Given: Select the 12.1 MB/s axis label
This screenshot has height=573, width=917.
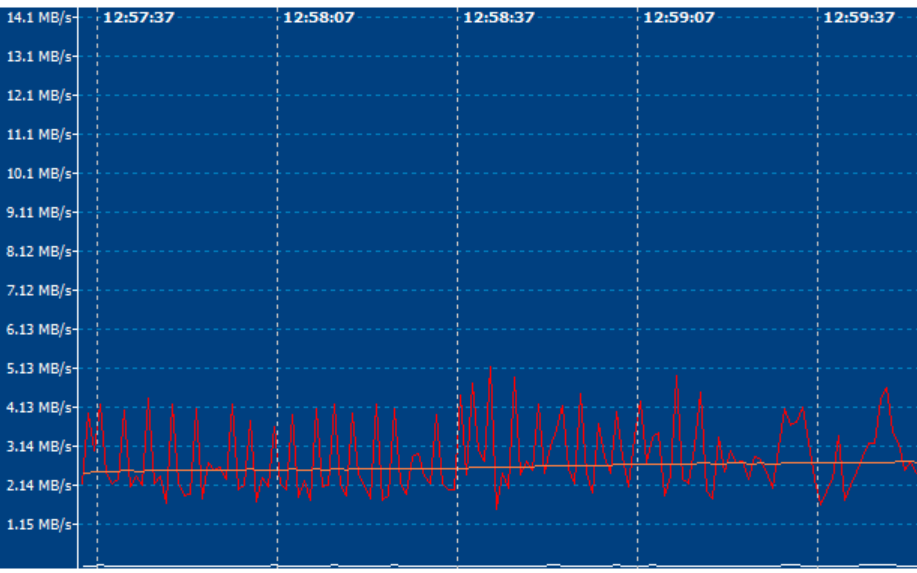Looking at the screenshot, I should point(39,95).
